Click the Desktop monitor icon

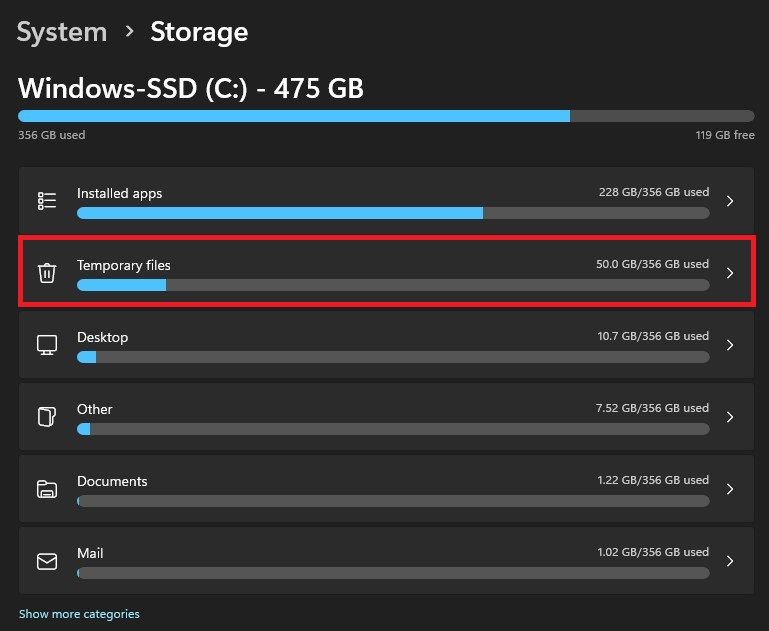[x=47, y=345]
